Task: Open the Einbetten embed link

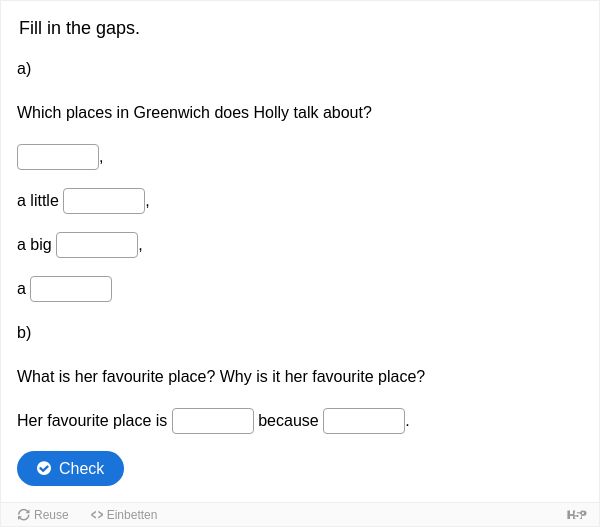Action: click(124, 515)
